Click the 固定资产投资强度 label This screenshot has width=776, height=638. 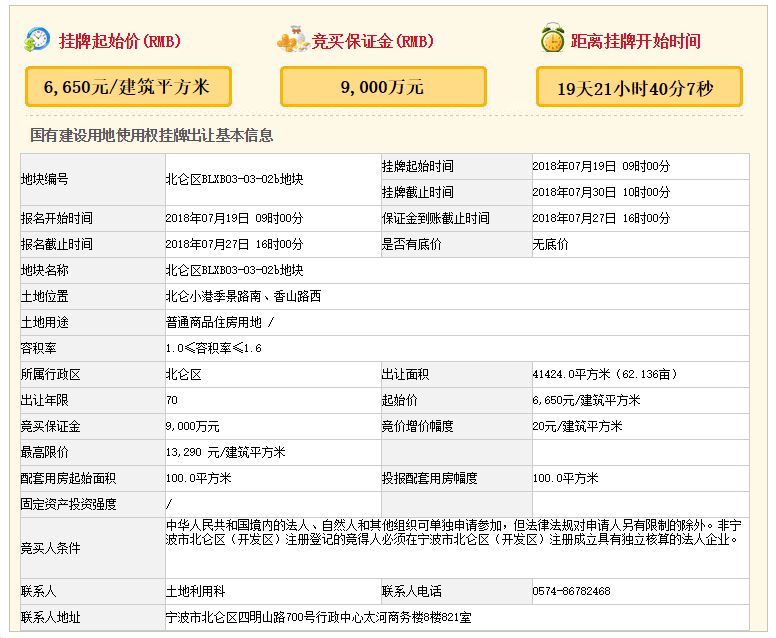(x=68, y=504)
